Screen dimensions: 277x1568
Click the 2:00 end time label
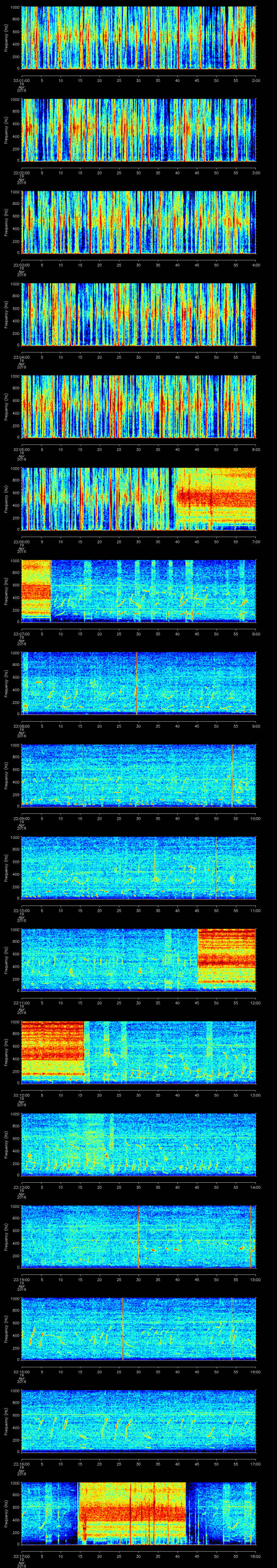256,80
